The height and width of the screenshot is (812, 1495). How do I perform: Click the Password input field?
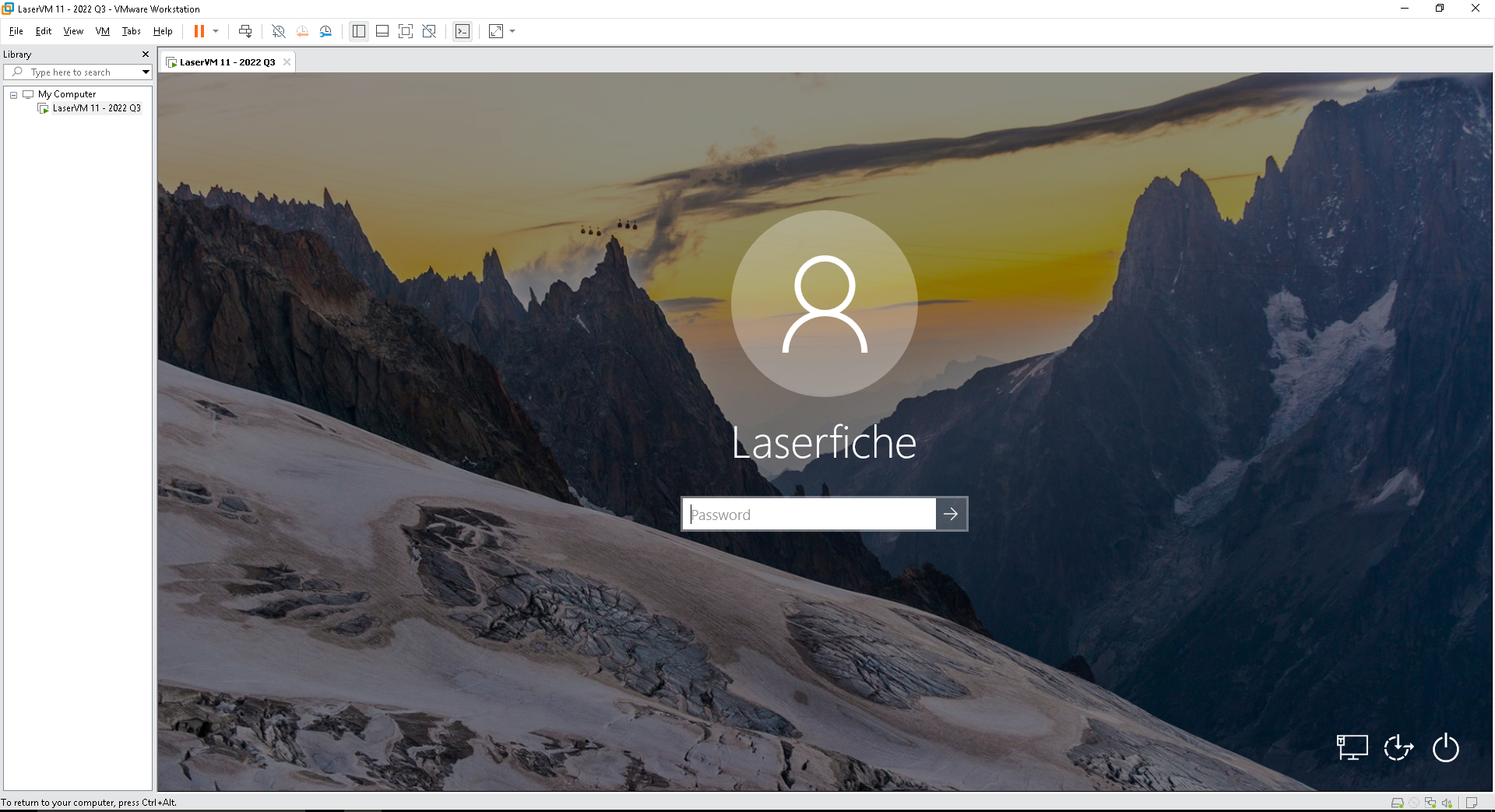coord(810,514)
